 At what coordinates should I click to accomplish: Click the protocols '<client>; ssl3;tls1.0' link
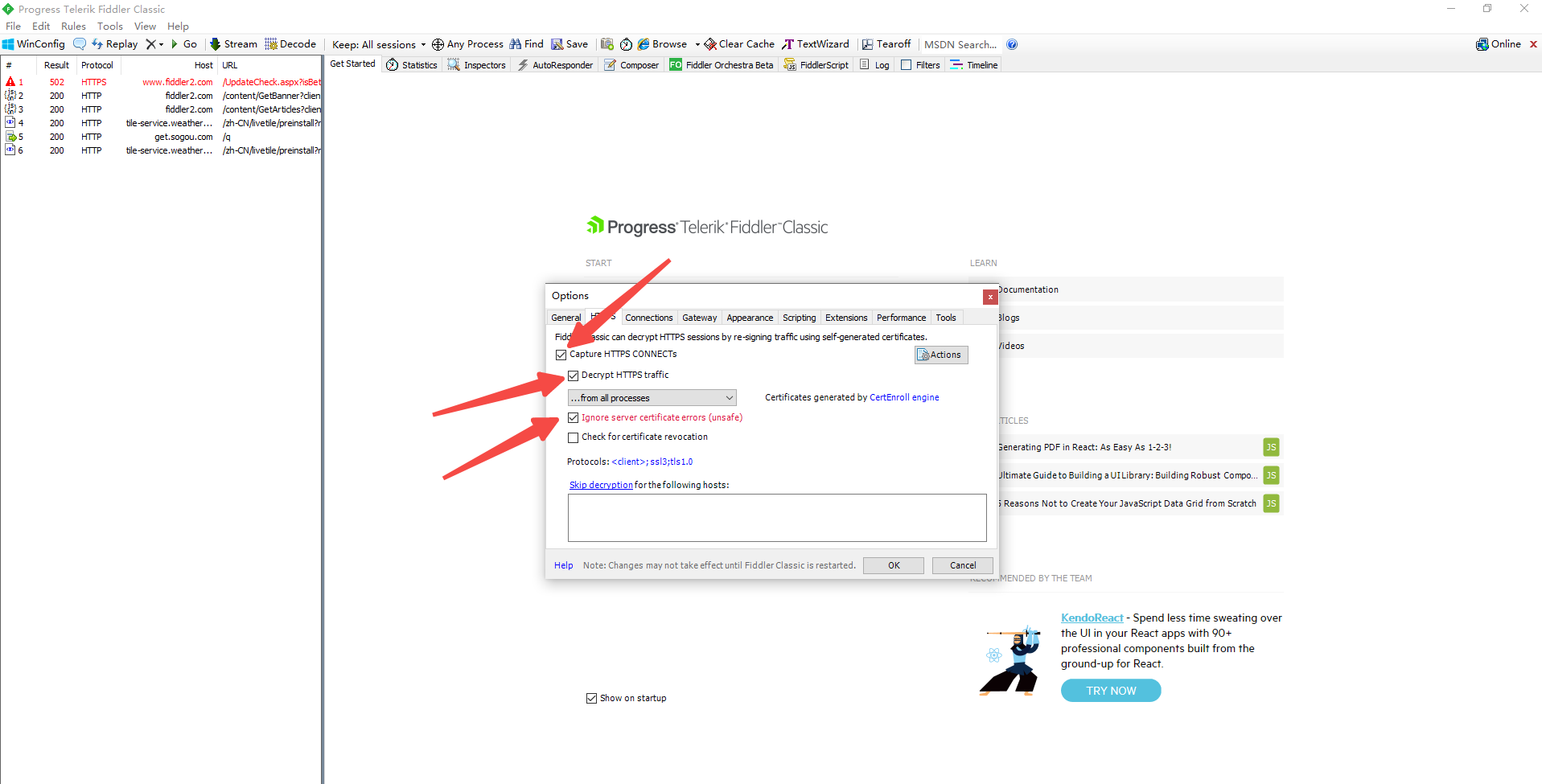(x=652, y=462)
